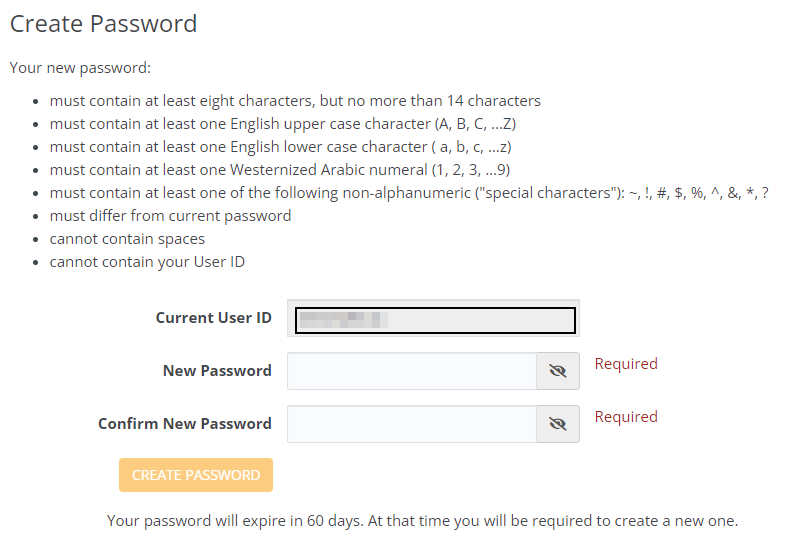Click the "Current User ID" label
The image size is (788, 540).
click(x=213, y=318)
